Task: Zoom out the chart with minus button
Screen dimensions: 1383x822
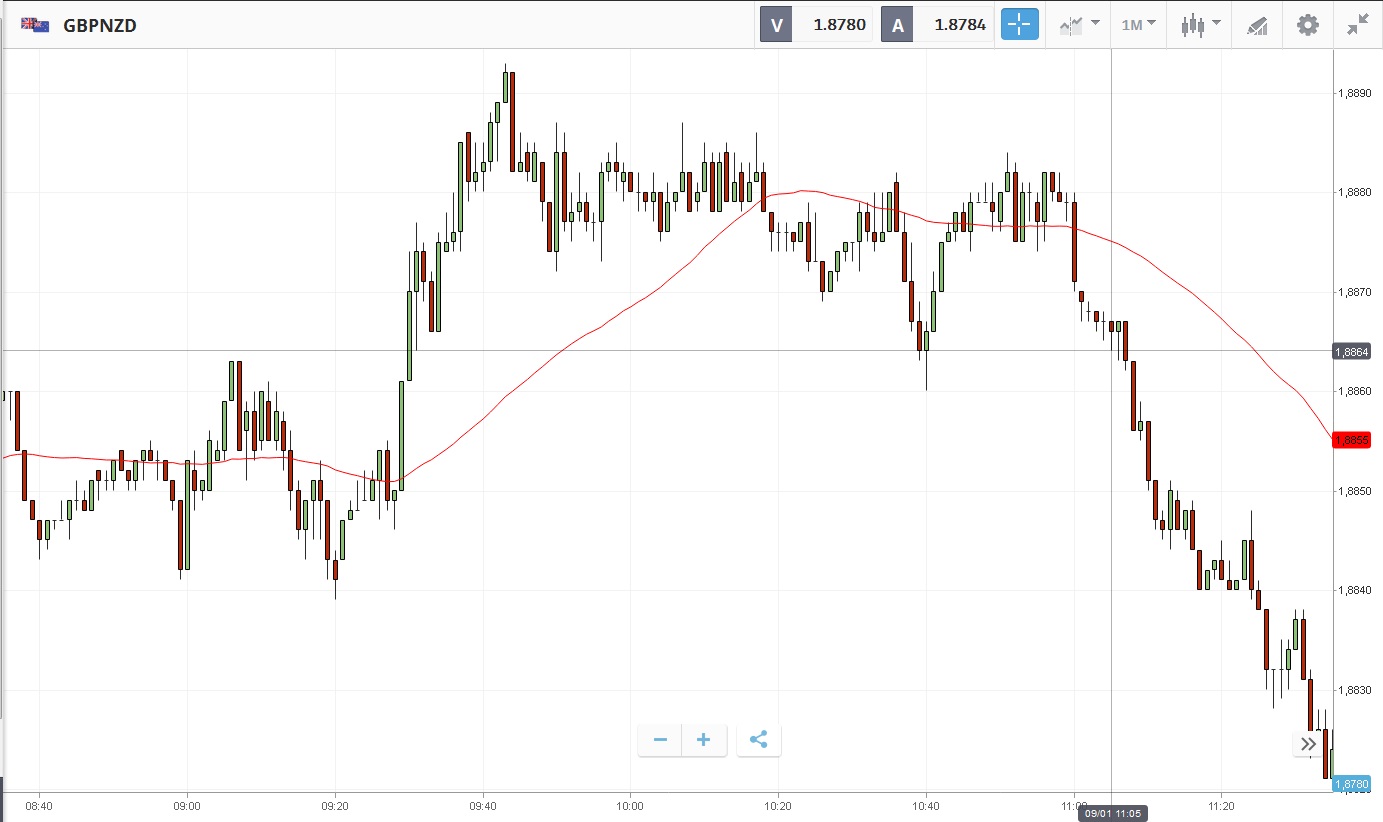Action: [x=660, y=740]
